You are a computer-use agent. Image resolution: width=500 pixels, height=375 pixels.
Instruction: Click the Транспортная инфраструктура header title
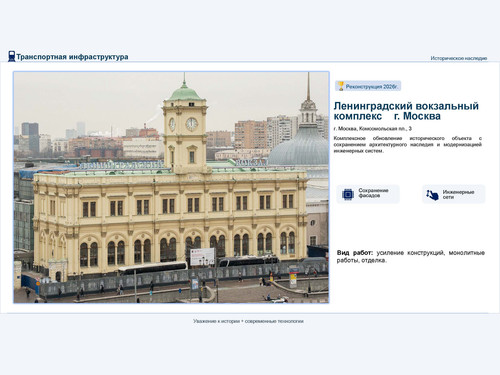pyautogui.click(x=72, y=57)
